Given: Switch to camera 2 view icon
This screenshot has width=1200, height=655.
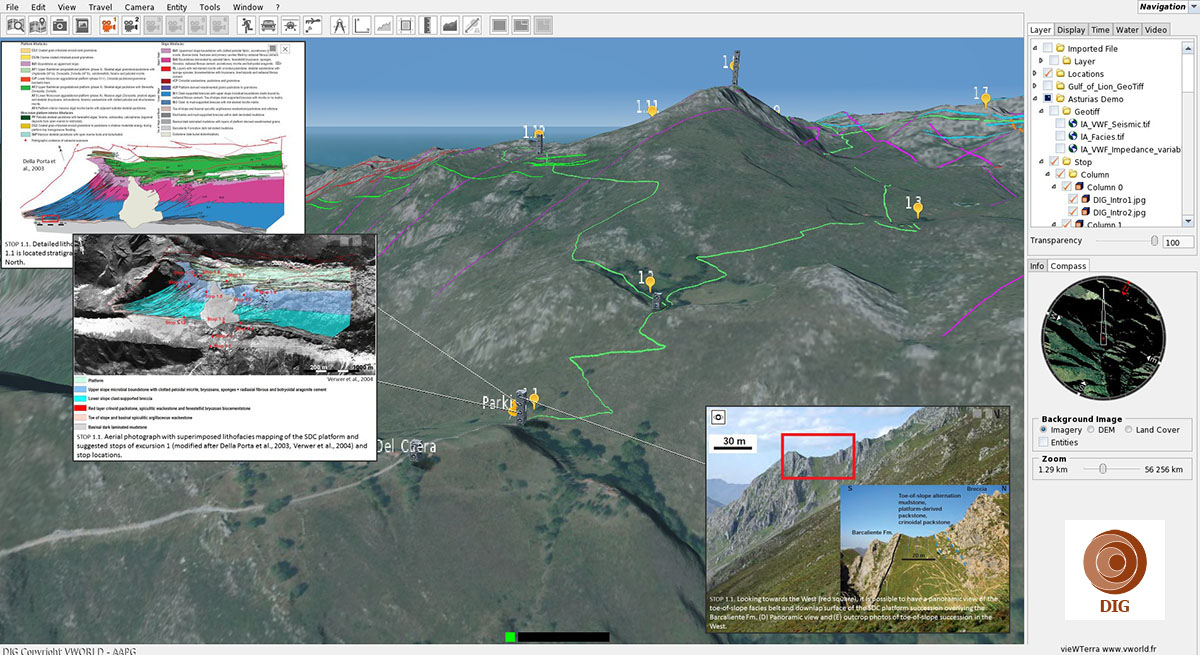Looking at the screenshot, I should click(130, 24).
